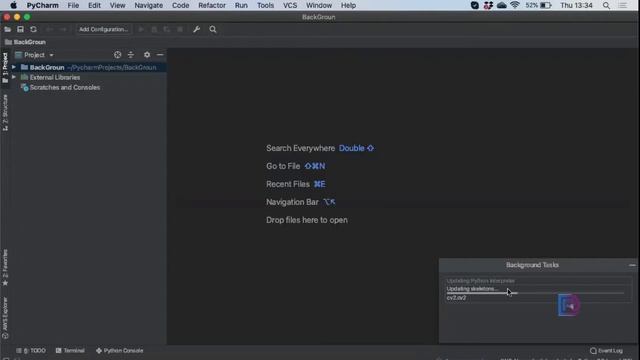Open the Terminal tool window

70,351
